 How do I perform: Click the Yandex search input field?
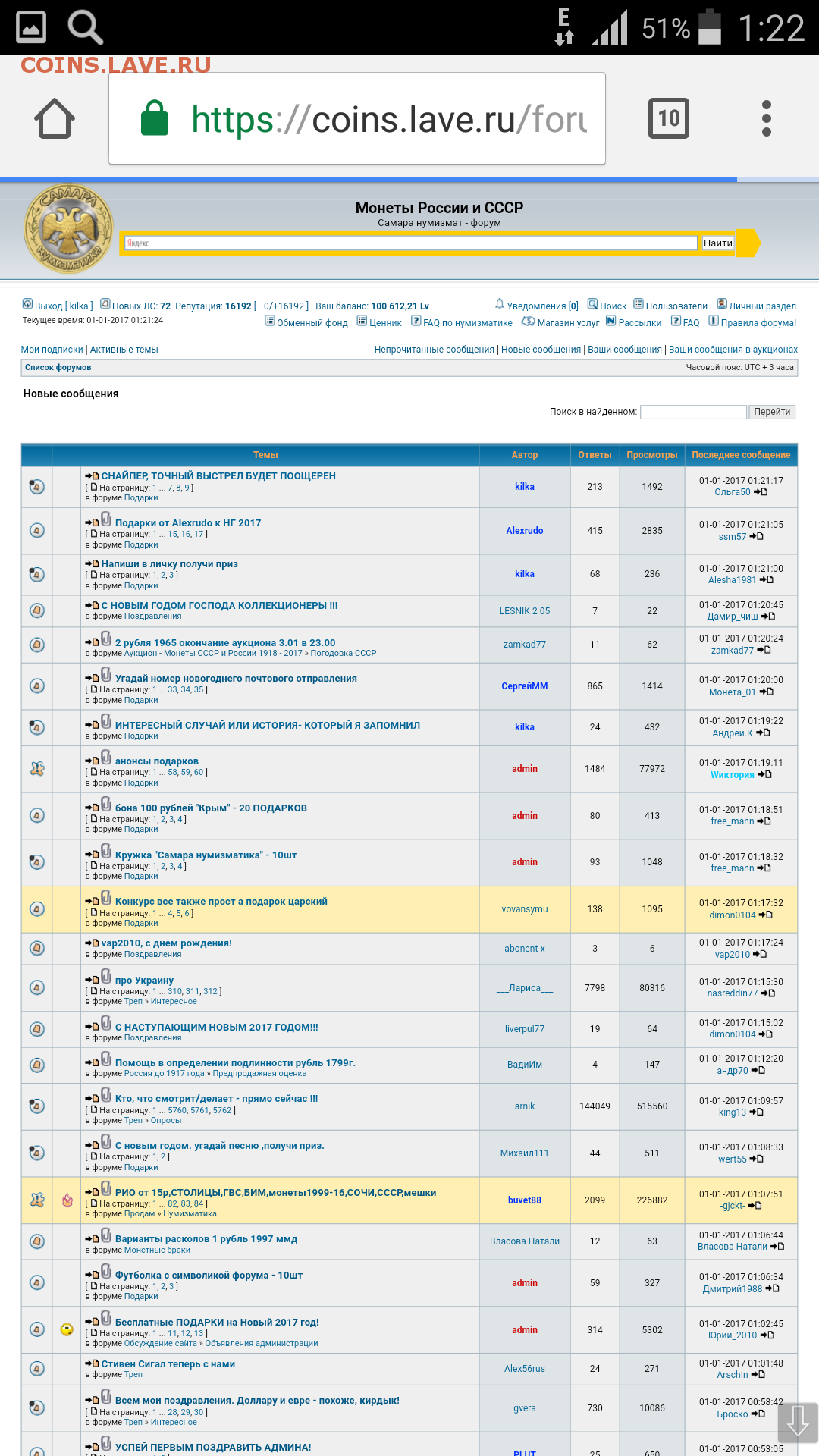click(x=410, y=243)
